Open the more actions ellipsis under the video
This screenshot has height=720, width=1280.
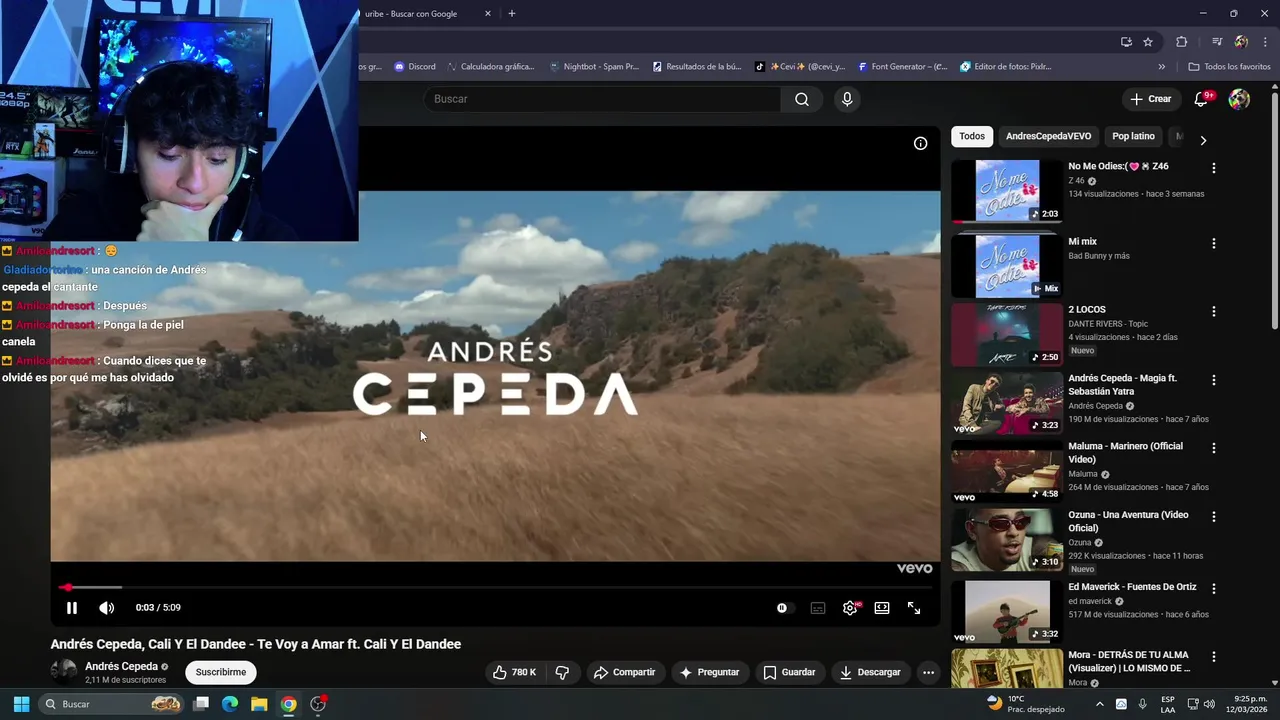click(x=928, y=672)
